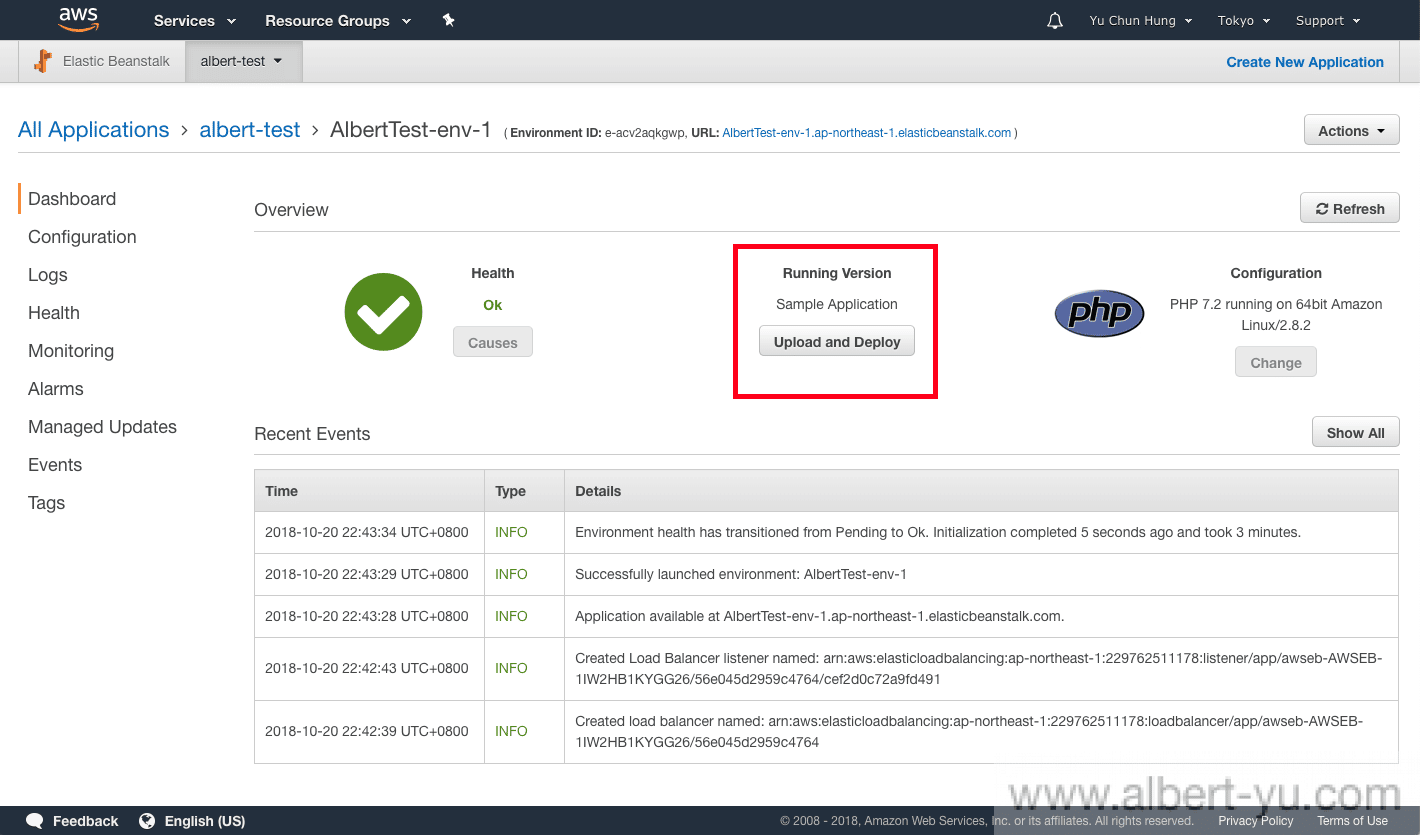1420x835 pixels.
Task: Click the Feedback speech bubble icon
Action: click(x=35, y=821)
